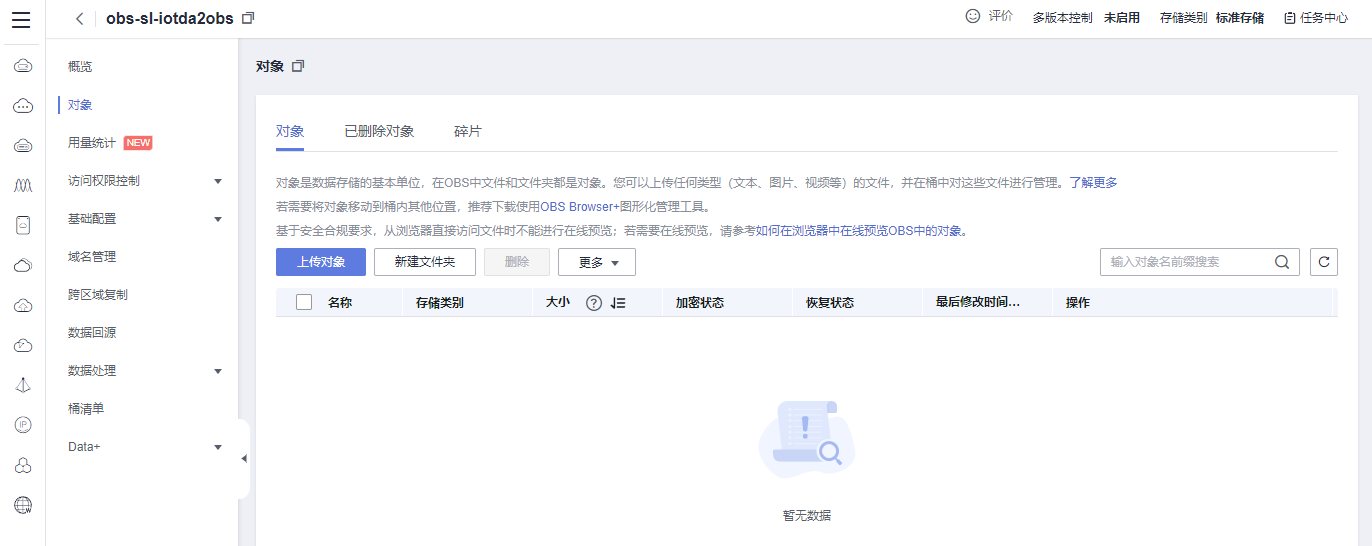Click the 名称 column header
Image resolution: width=1372 pixels, height=546 pixels.
[340, 302]
